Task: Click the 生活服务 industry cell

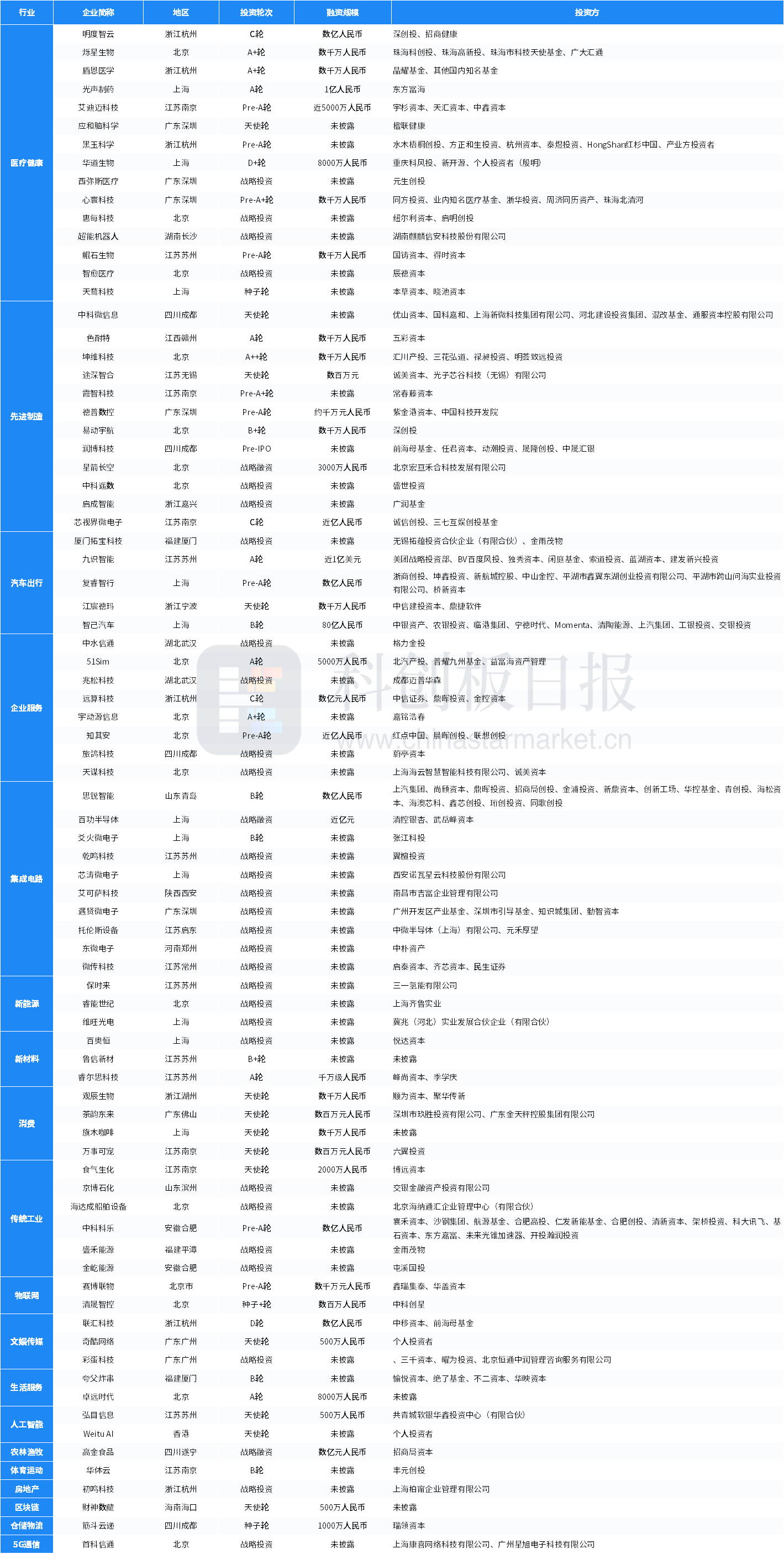Action: pos(27,1388)
